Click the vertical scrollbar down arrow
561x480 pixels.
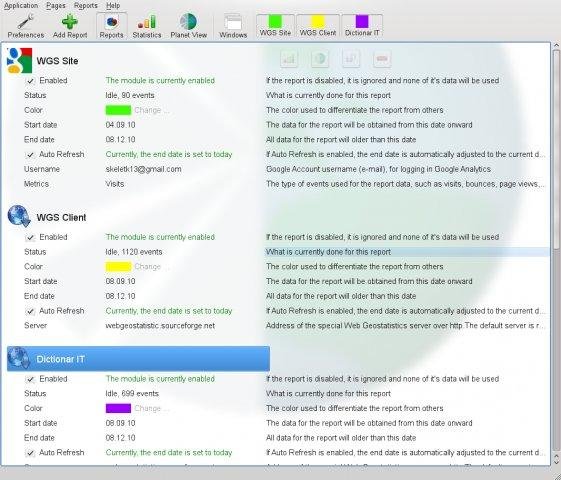pyautogui.click(x=556, y=462)
